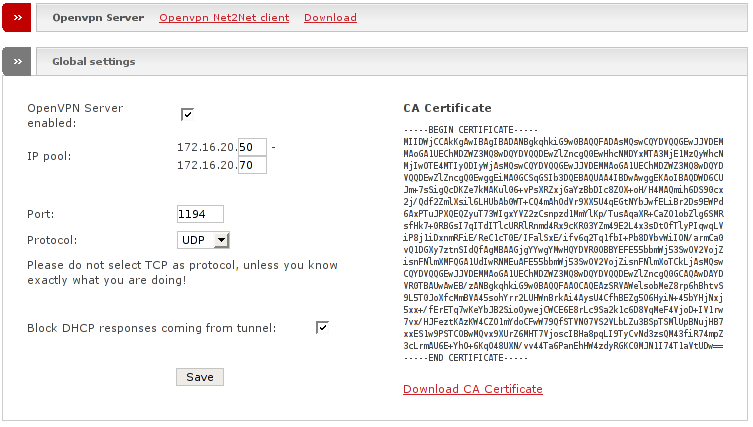The image size is (753, 427).
Task: Click the END CERTIFICATE line
Action: [464, 358]
